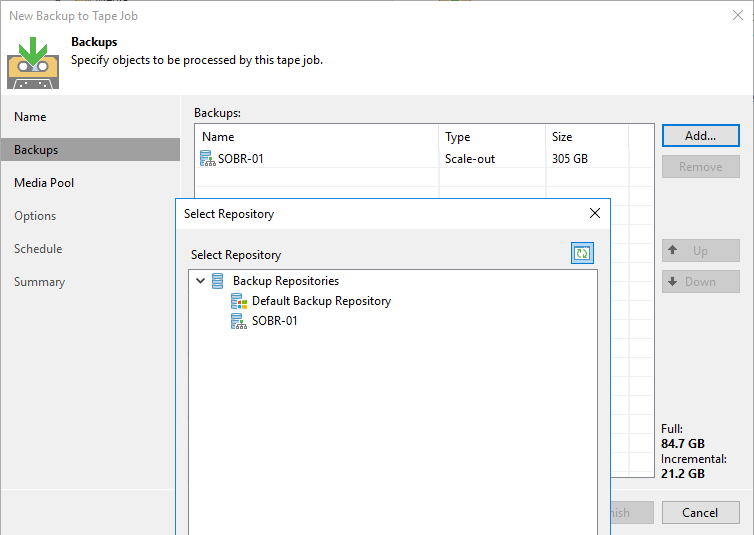
Task: Click the disabled Remove button
Action: [x=700, y=166]
